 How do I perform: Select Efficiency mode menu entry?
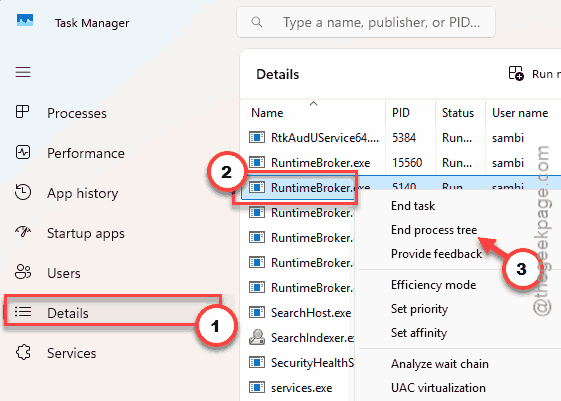(433, 285)
